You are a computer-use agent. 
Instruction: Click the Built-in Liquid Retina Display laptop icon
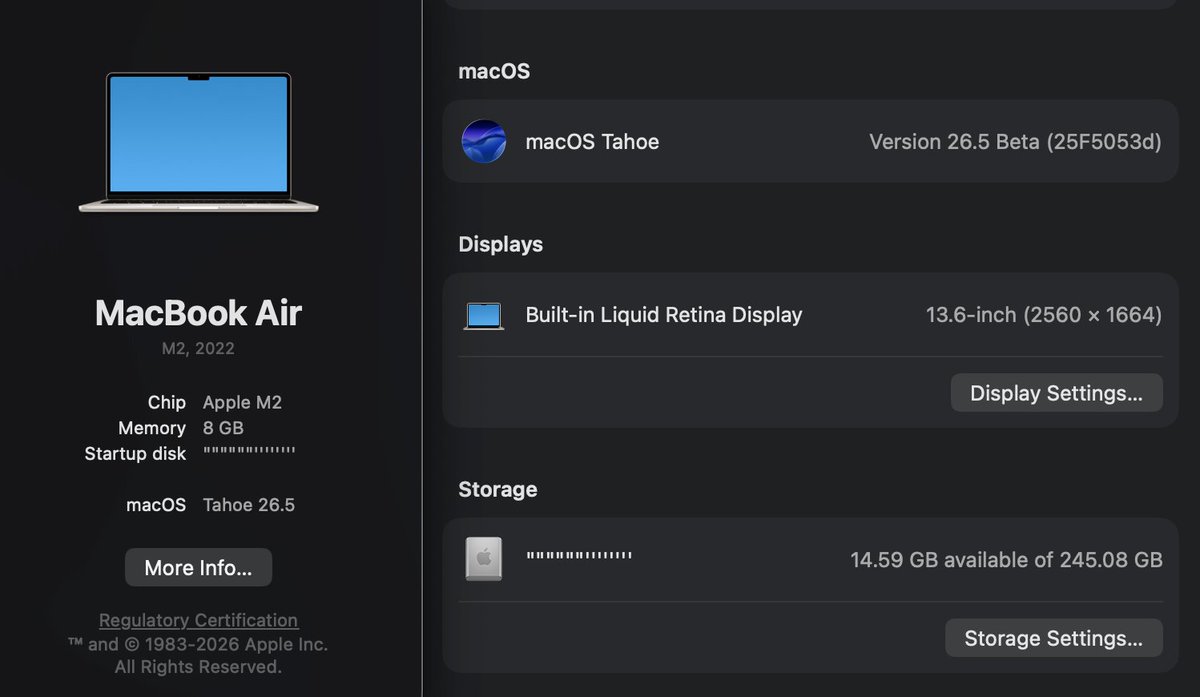[484, 316]
